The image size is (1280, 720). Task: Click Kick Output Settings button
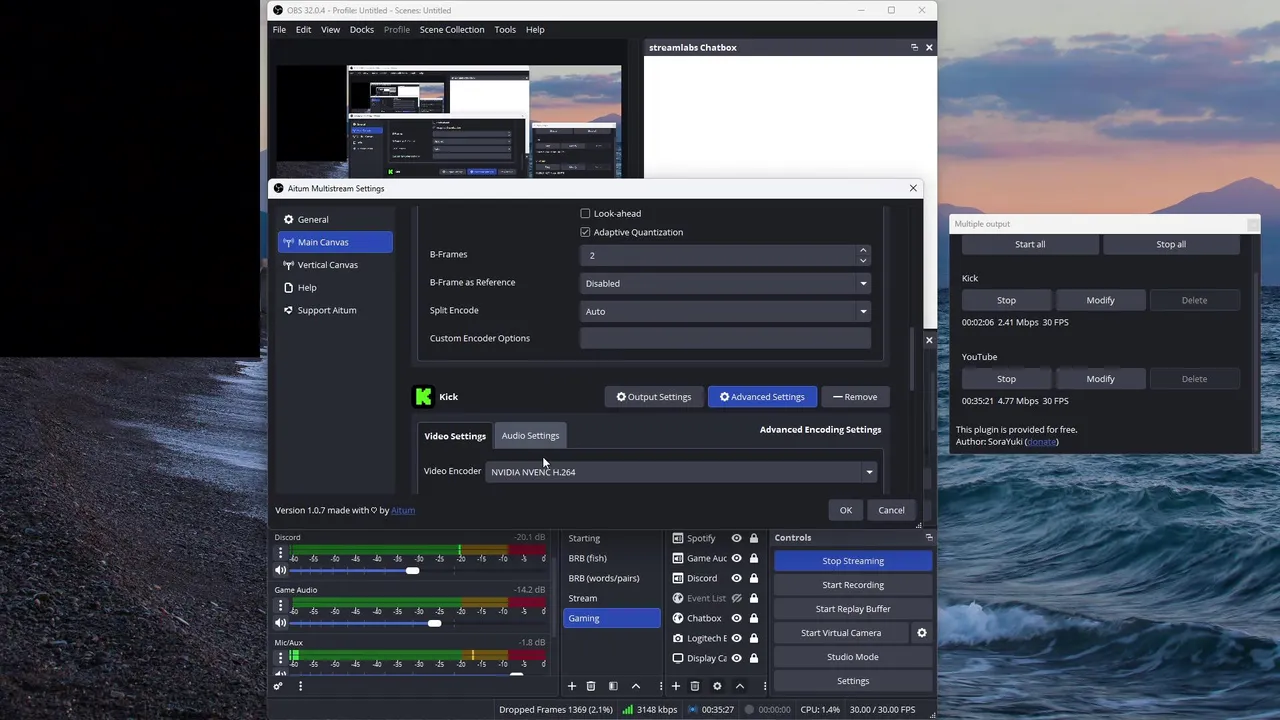click(x=653, y=397)
